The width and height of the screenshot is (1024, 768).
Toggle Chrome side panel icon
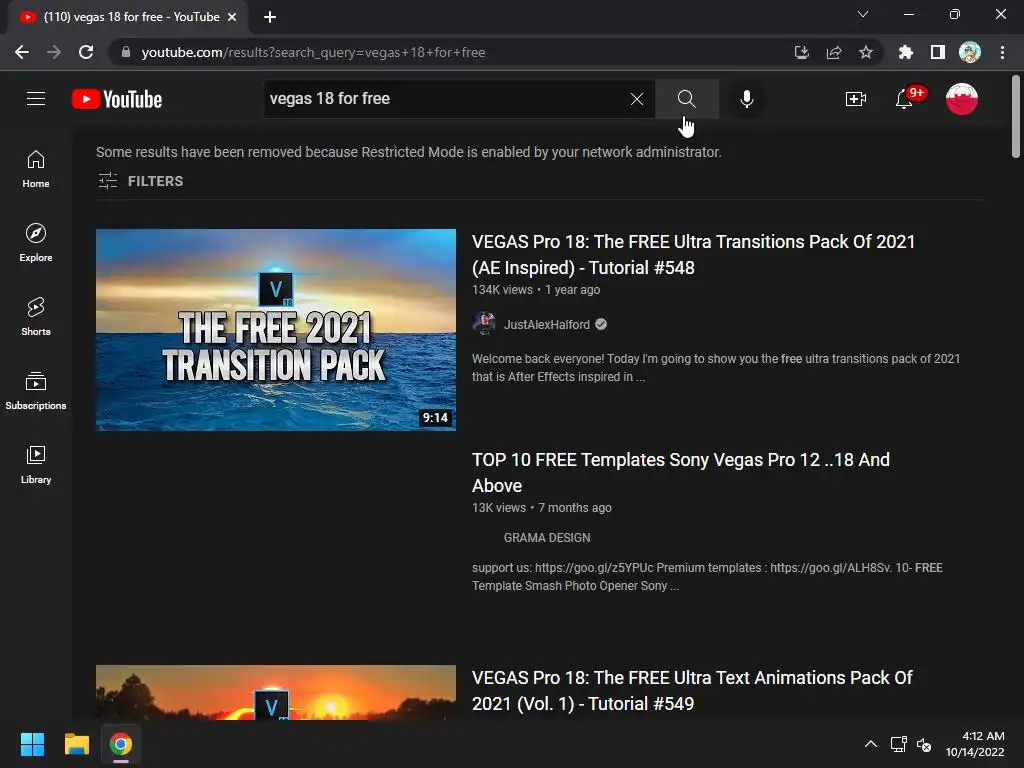(938, 52)
